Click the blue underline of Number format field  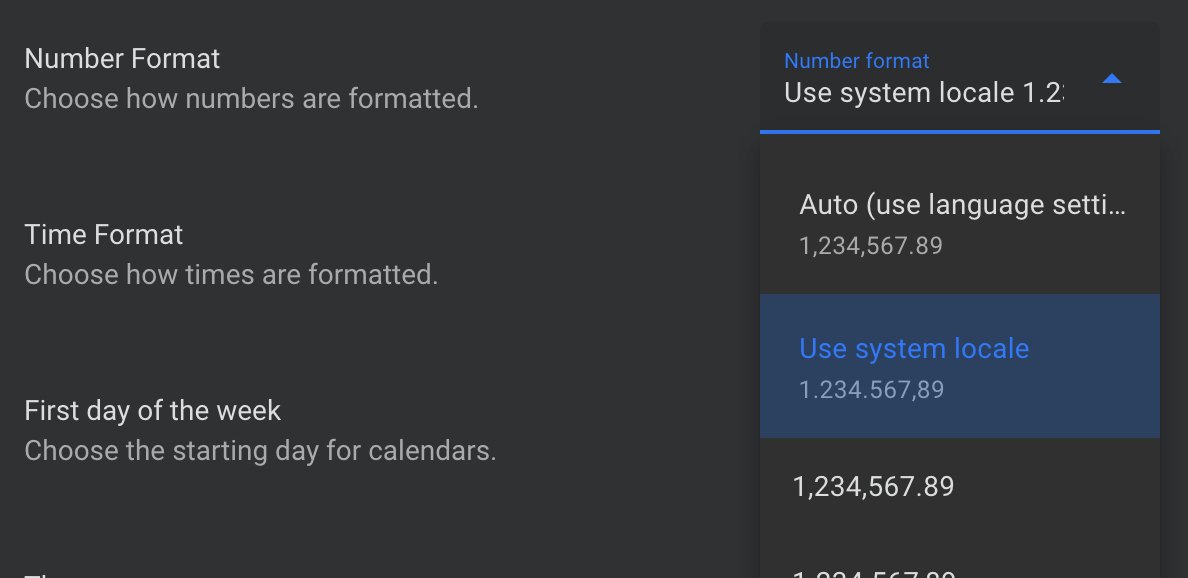click(960, 132)
